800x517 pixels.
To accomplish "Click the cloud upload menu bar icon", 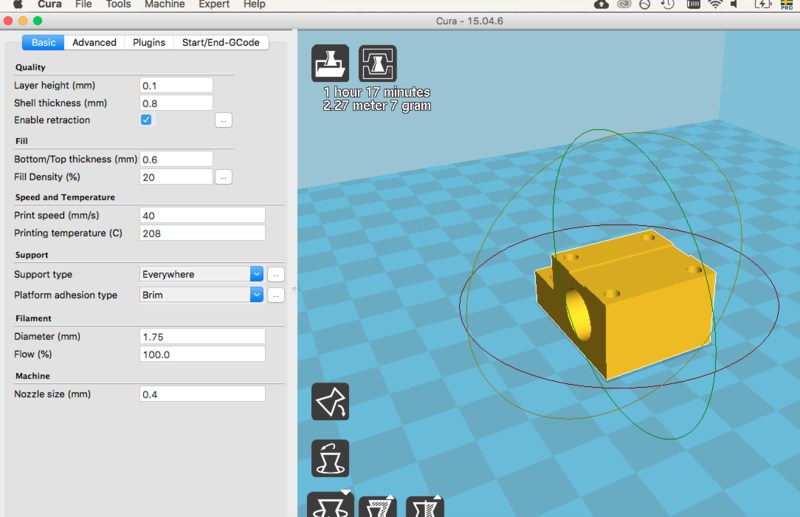I will [602, 5].
